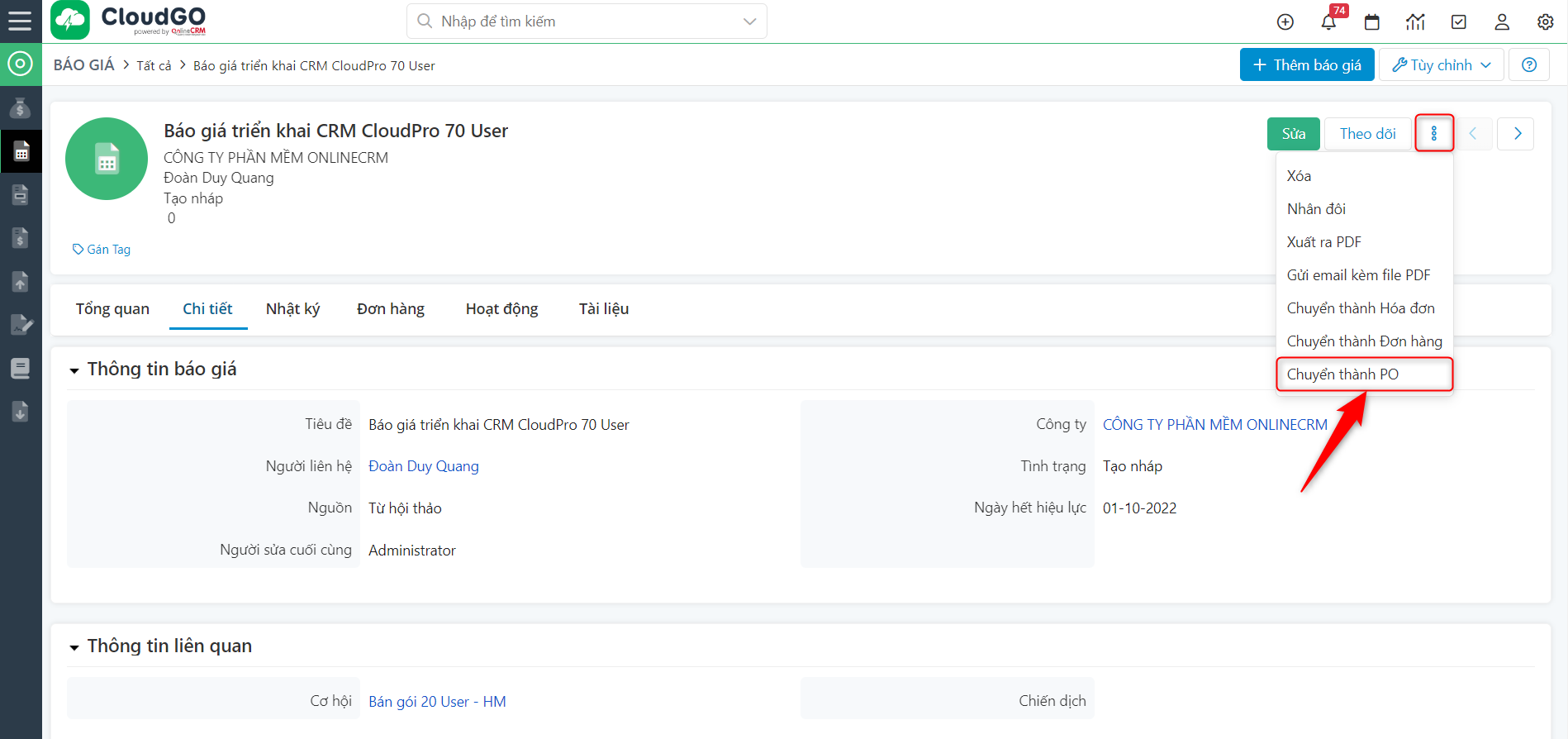This screenshot has height=739, width=1568.
Task: Expand the Tùy chỉnh dropdown
Action: (x=1442, y=64)
